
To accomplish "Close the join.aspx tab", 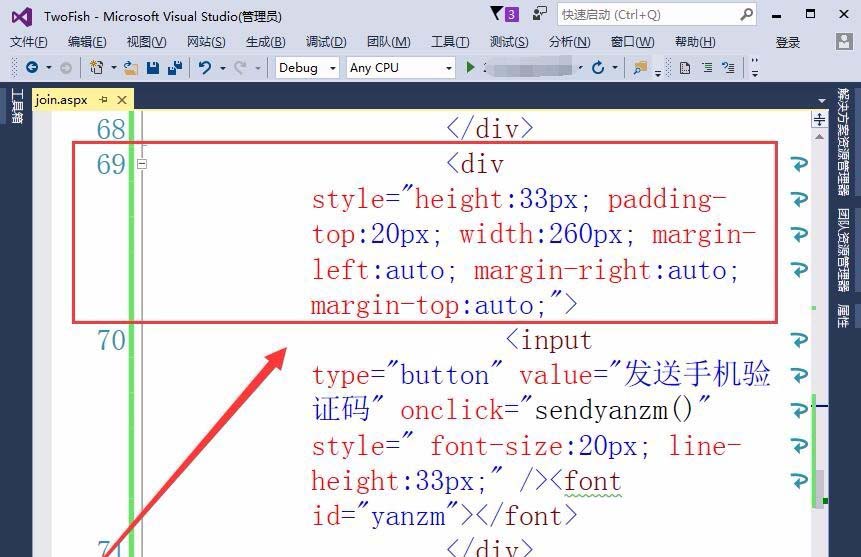I will click(x=122, y=100).
